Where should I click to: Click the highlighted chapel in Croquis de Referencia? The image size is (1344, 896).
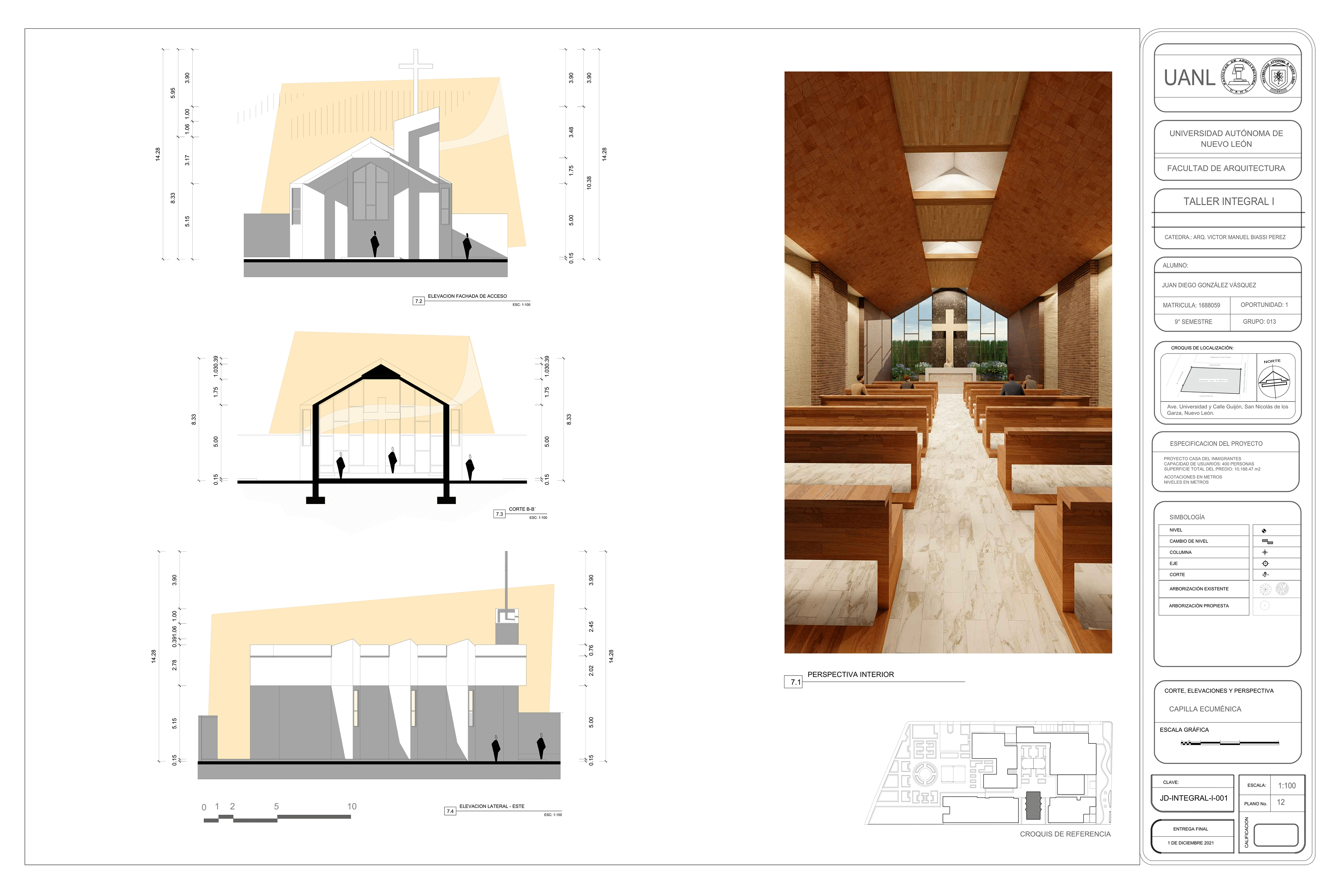[x=1033, y=805]
